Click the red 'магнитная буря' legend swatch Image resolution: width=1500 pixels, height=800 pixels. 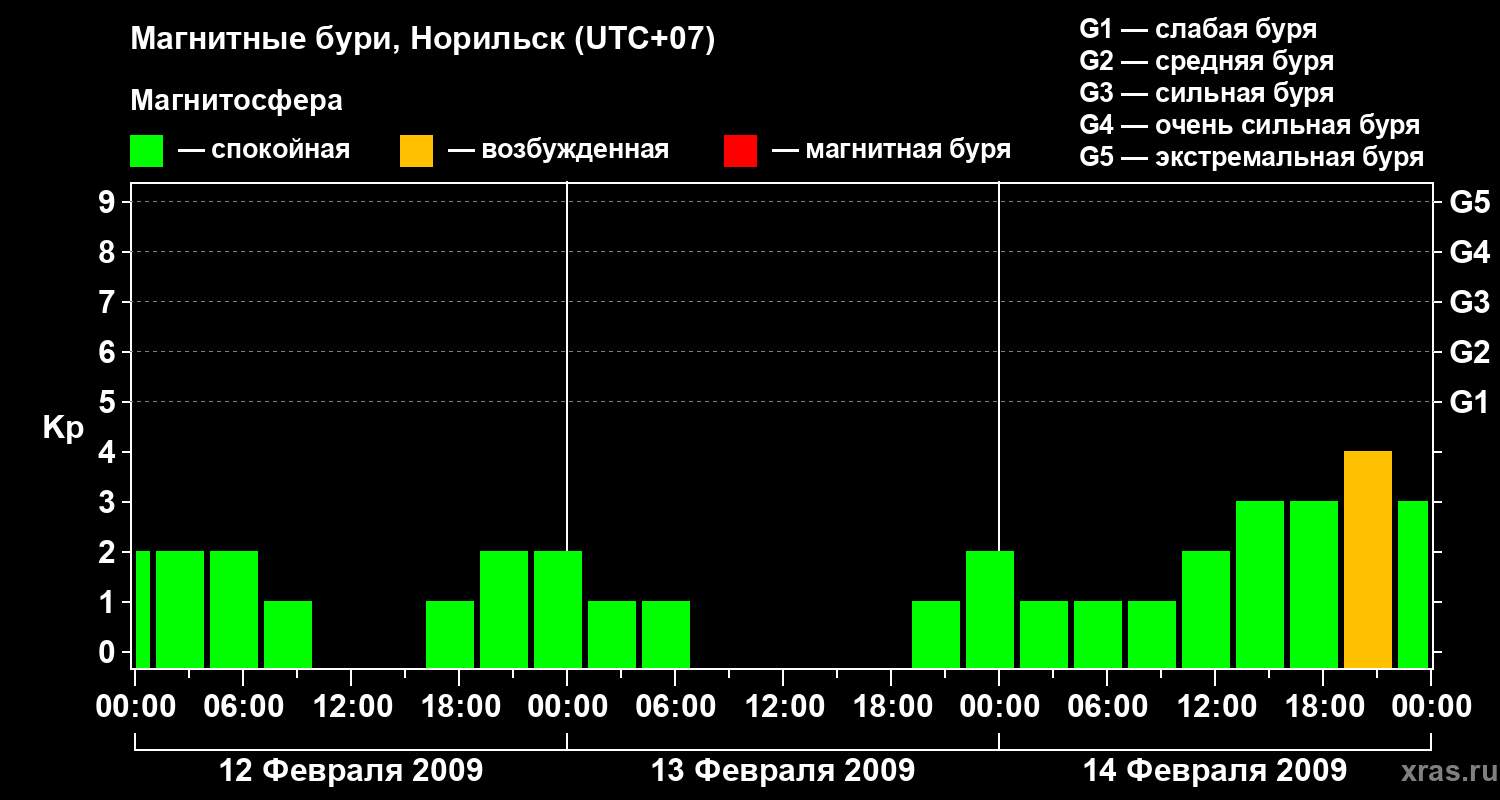click(740, 151)
